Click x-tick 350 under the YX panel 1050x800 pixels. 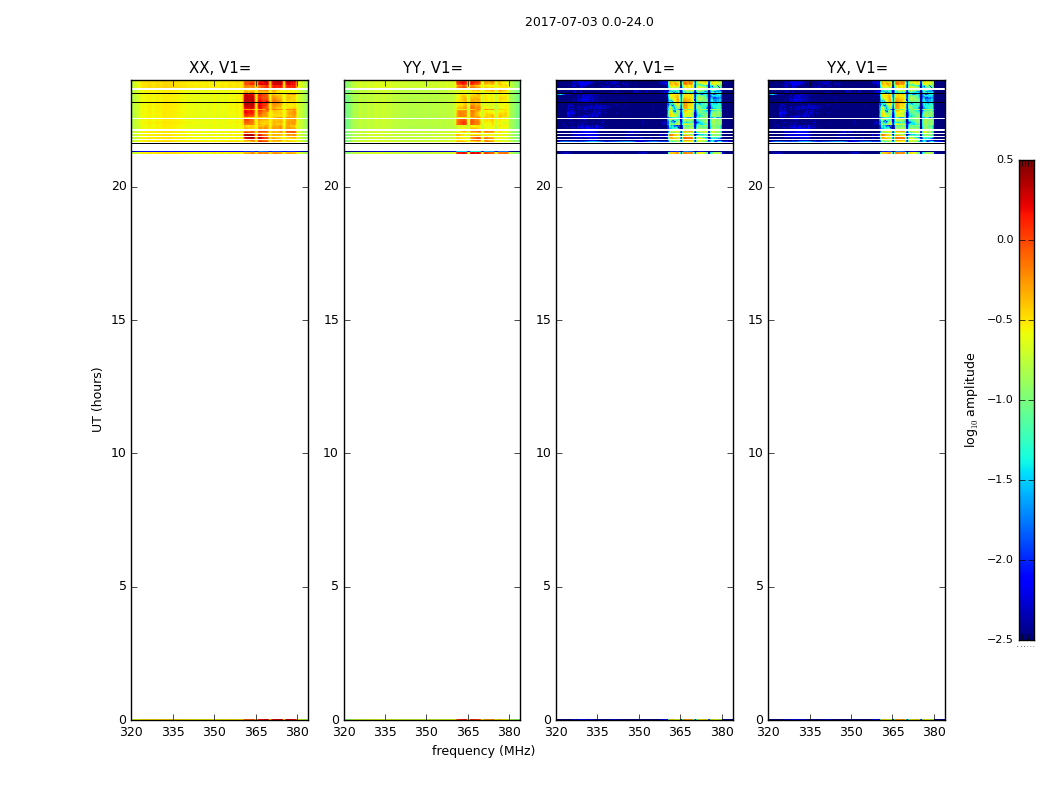[851, 732]
